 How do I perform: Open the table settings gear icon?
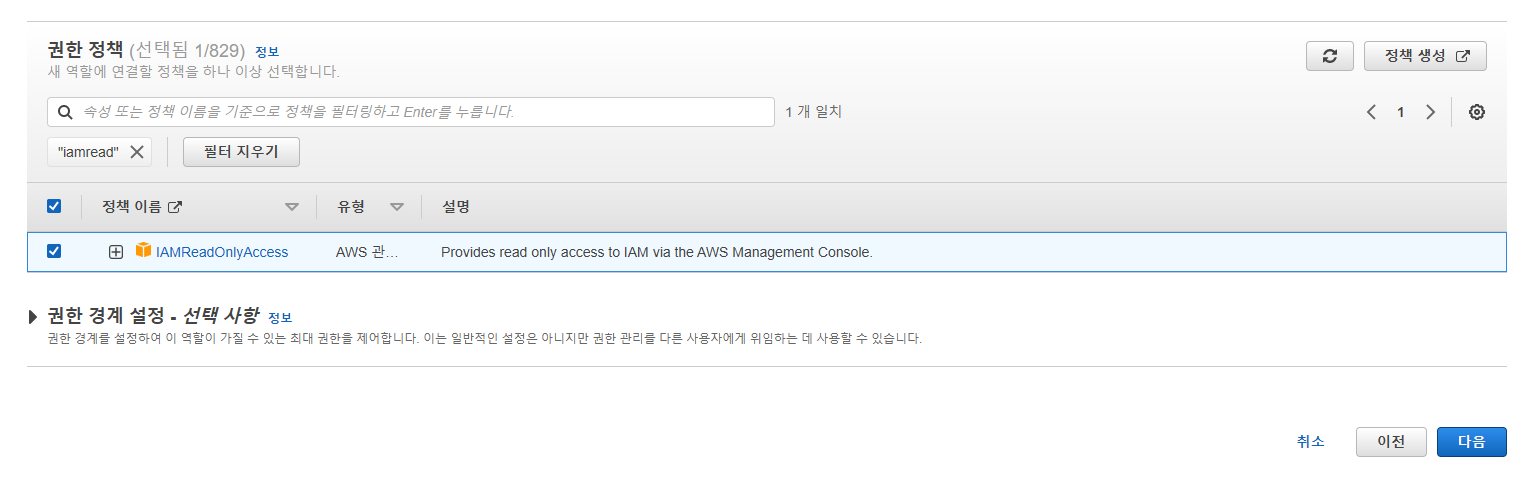click(1476, 112)
